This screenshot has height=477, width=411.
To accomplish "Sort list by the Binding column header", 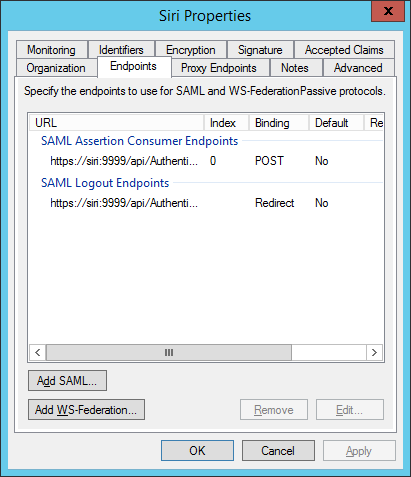I will (x=279, y=123).
